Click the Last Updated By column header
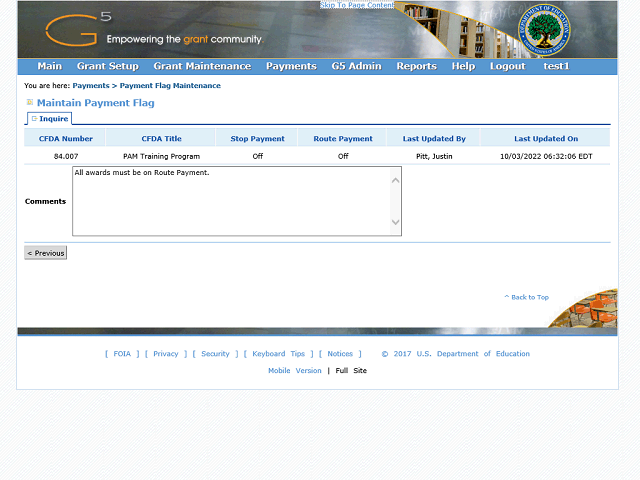The height and width of the screenshot is (480, 640). coord(434,139)
